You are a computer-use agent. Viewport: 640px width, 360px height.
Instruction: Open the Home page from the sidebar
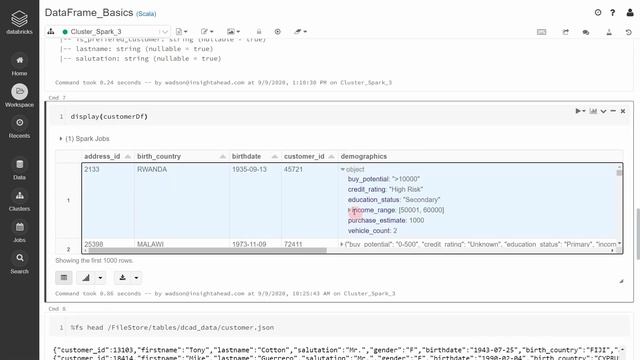(x=19, y=65)
